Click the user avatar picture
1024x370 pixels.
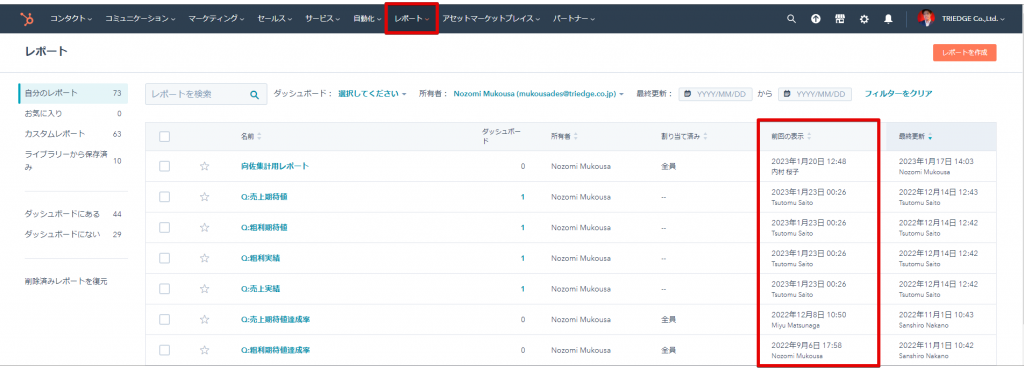tap(926, 19)
